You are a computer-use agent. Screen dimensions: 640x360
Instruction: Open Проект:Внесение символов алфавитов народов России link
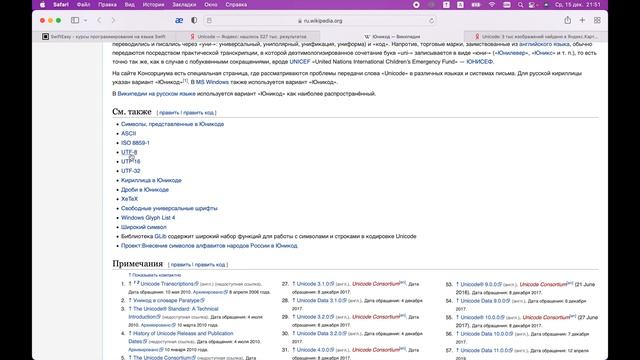[209, 246]
